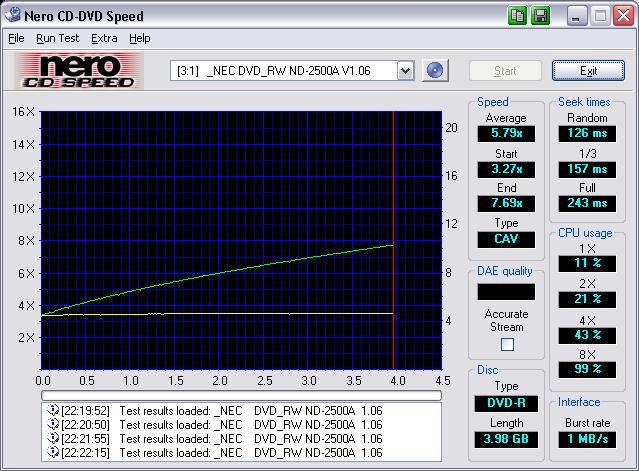
Task: Click the disc info button beside drive selector
Action: point(435,70)
